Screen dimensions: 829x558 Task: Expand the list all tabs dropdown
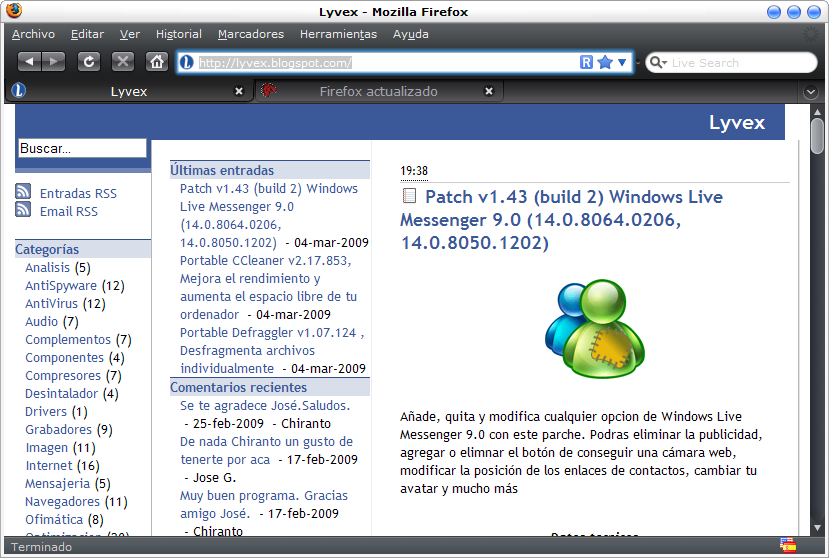click(x=812, y=92)
